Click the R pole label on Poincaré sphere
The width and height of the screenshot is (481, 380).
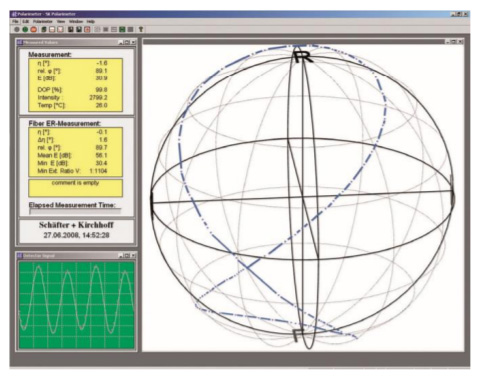[x=303, y=57]
